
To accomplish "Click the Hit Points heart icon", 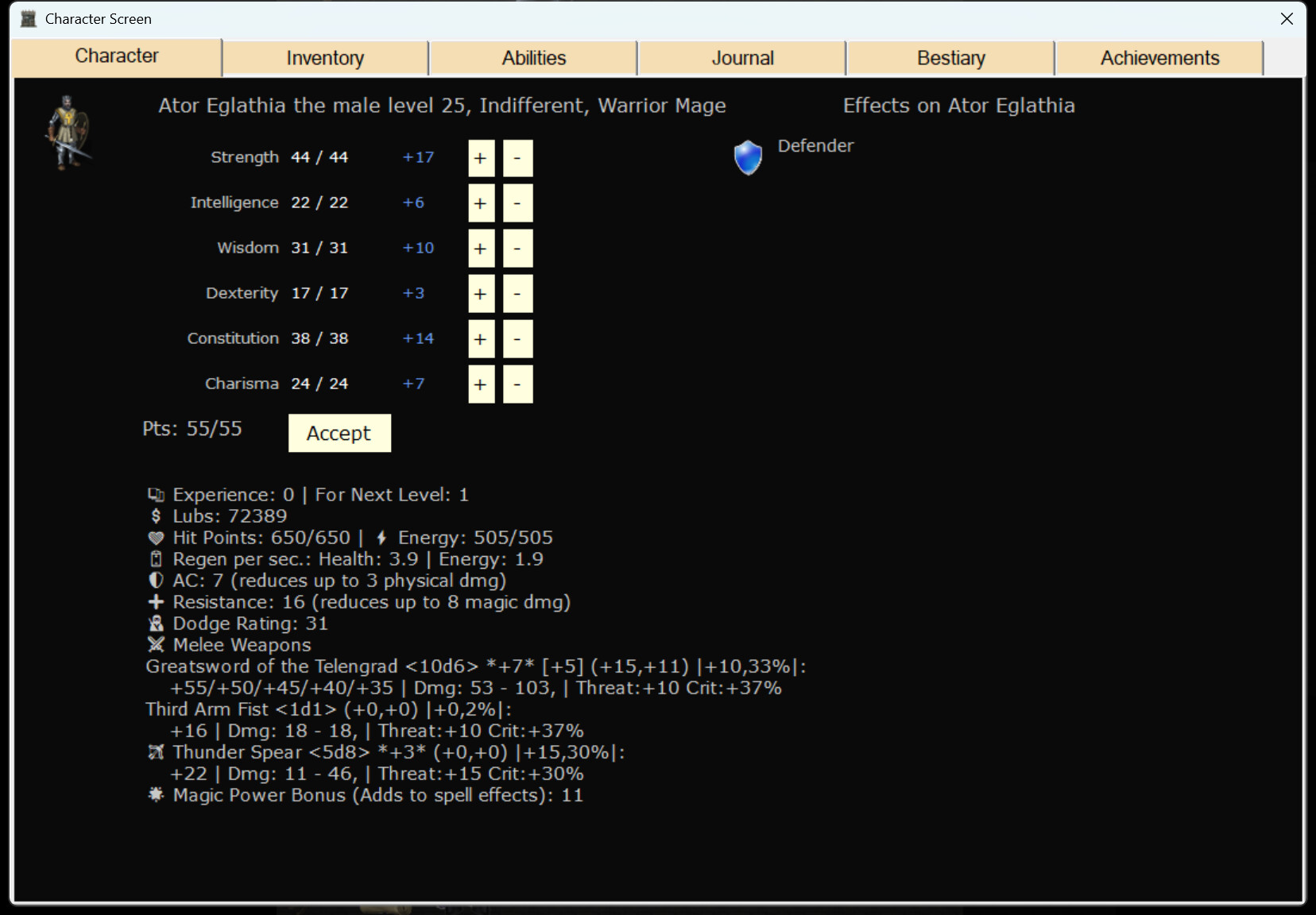I will tap(156, 538).
